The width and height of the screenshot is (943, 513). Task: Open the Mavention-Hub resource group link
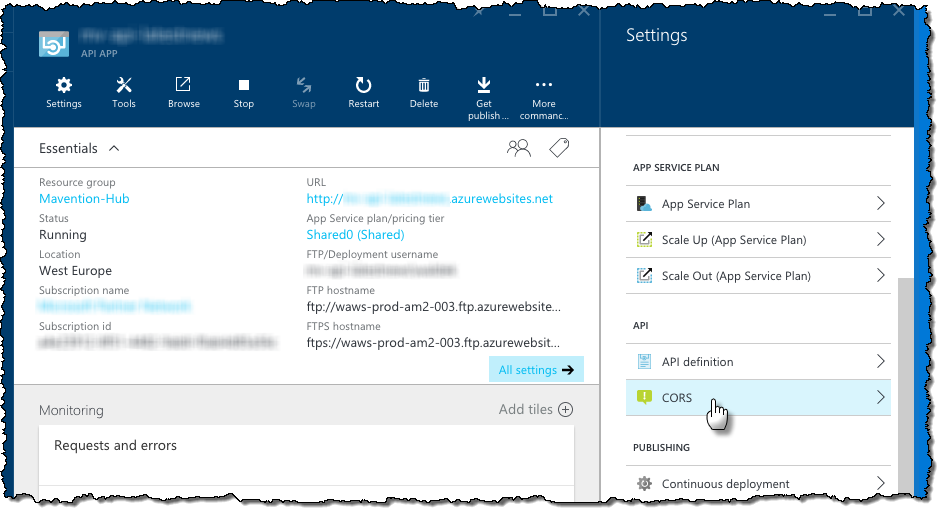tap(84, 198)
